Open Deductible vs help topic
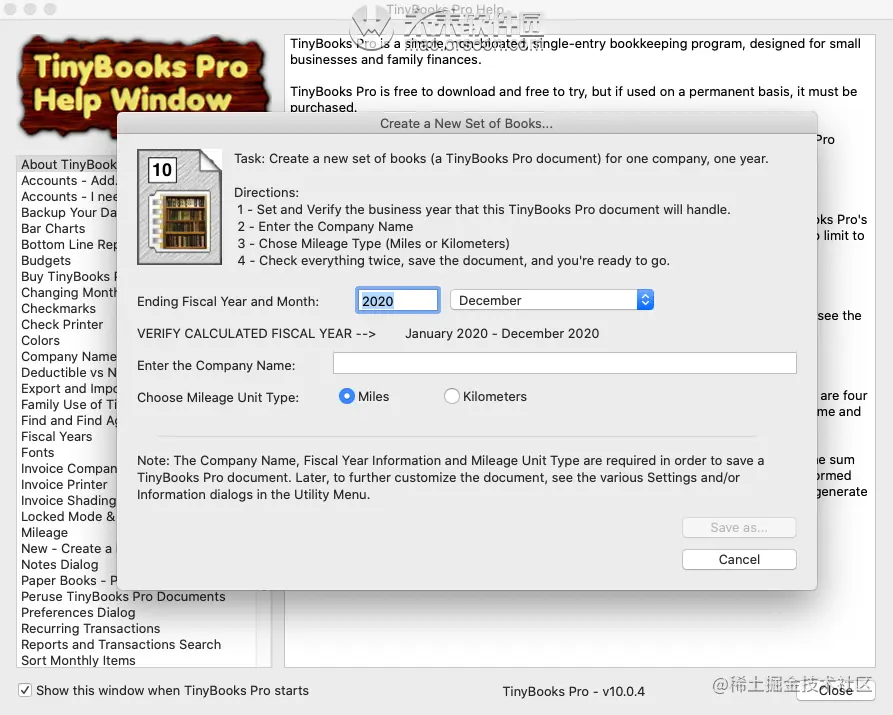The height and width of the screenshot is (715, 893). [x=68, y=372]
